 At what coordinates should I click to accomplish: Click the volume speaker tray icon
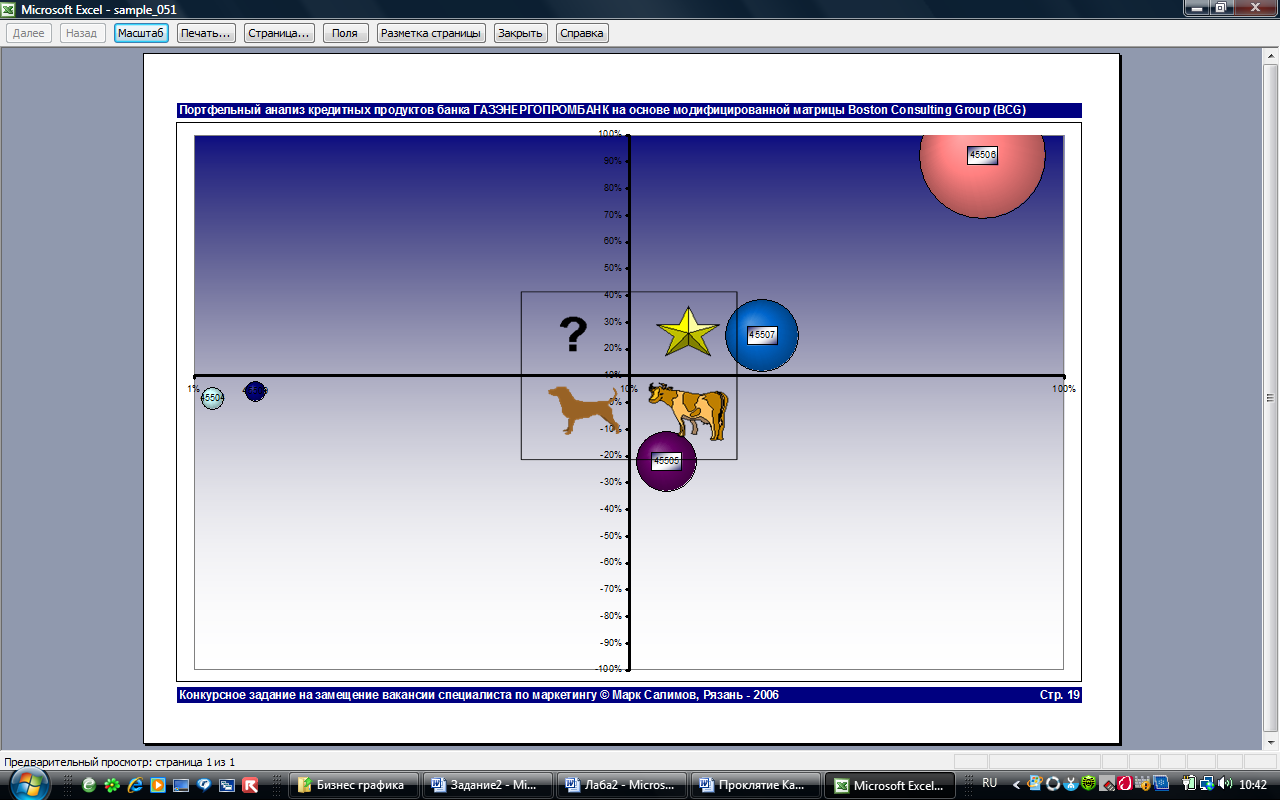click(x=1224, y=783)
